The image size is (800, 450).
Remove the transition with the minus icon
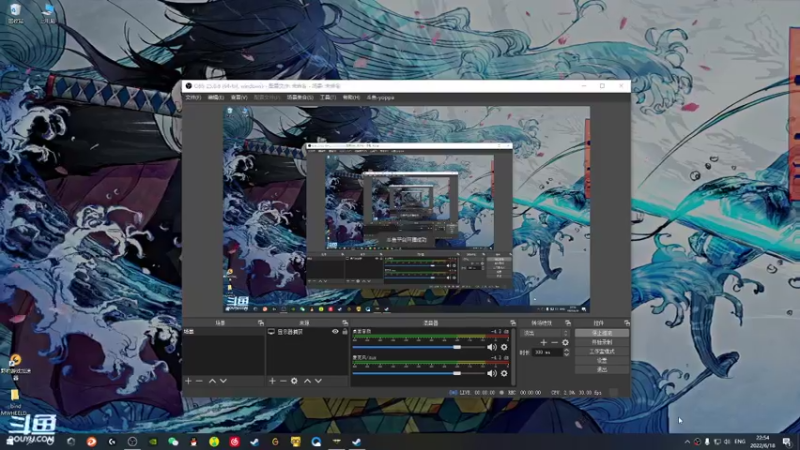555,342
